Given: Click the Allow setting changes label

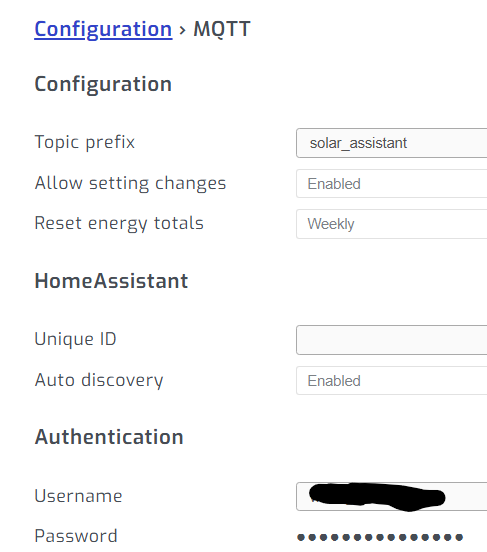Looking at the screenshot, I should [130, 183].
